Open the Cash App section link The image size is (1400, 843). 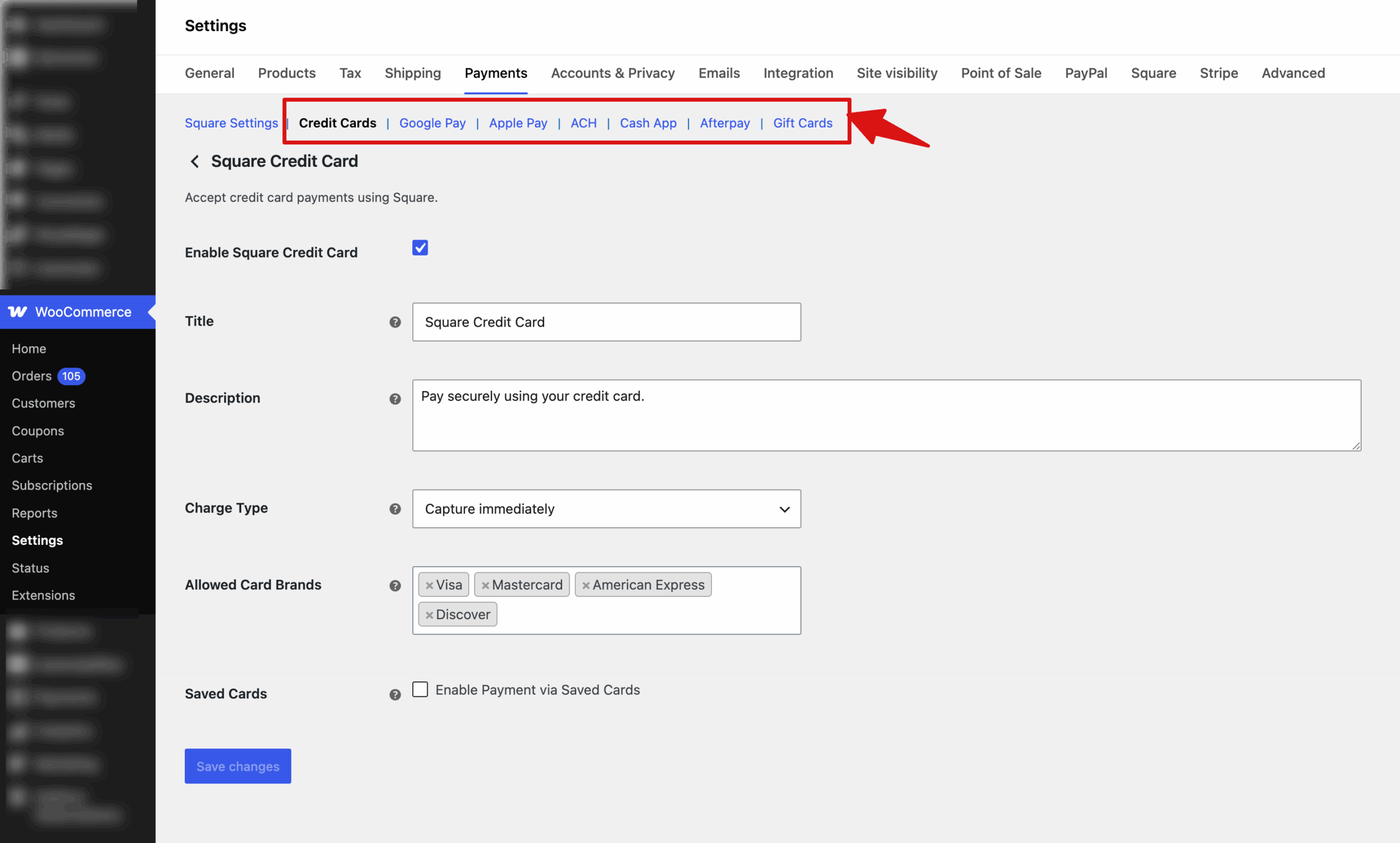tap(647, 123)
